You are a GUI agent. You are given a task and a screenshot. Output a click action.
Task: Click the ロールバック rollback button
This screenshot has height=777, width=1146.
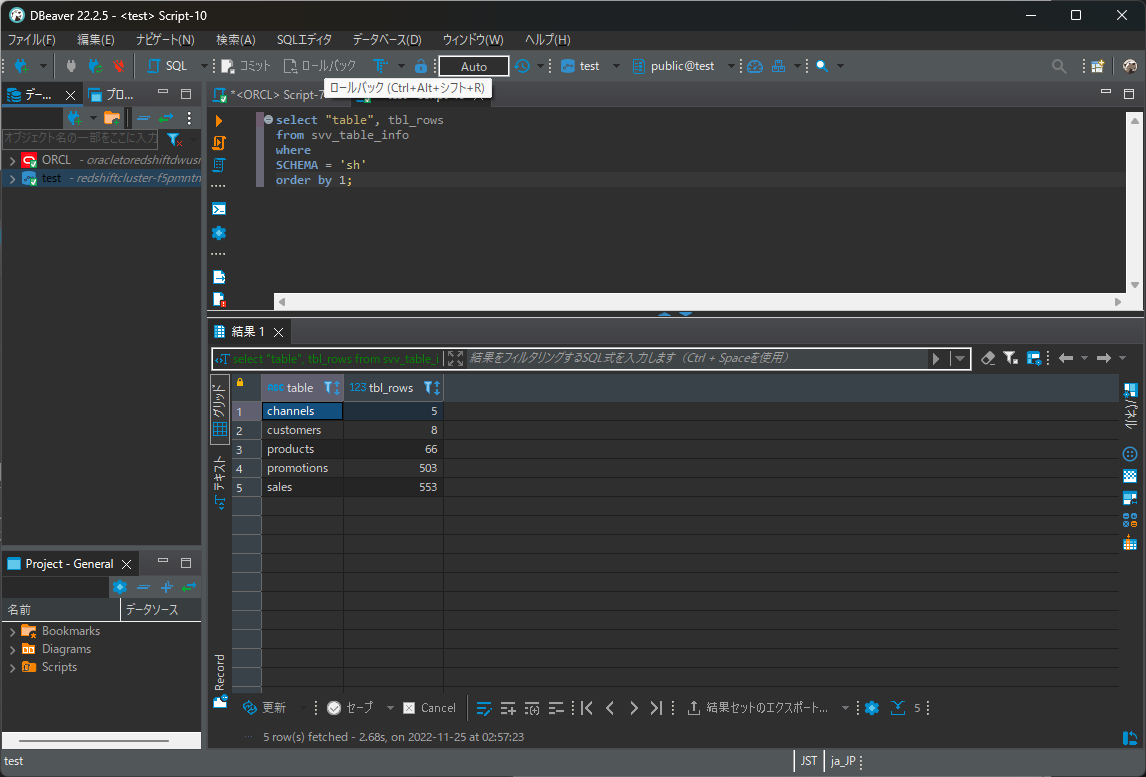tap(319, 66)
